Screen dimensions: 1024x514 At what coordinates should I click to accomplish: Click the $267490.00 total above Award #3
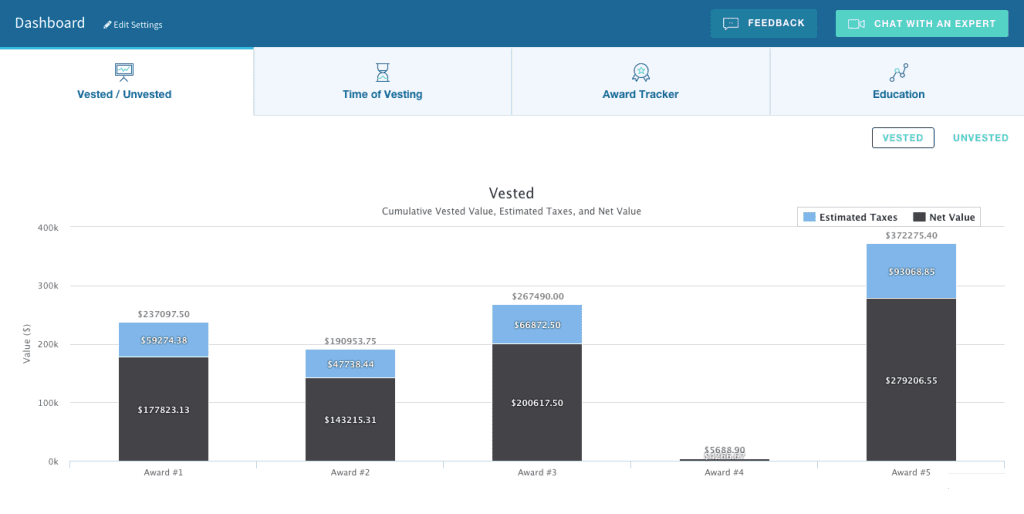537,297
